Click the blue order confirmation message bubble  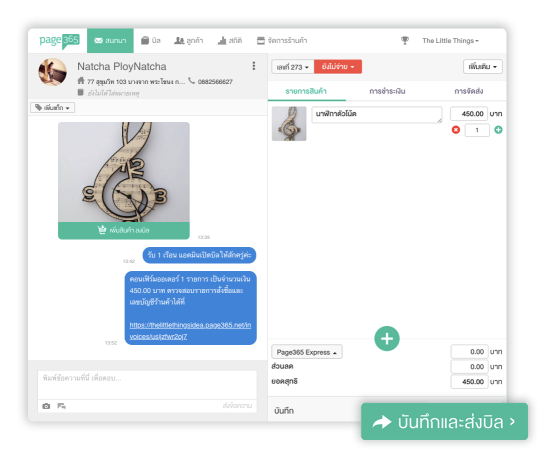click(190, 308)
